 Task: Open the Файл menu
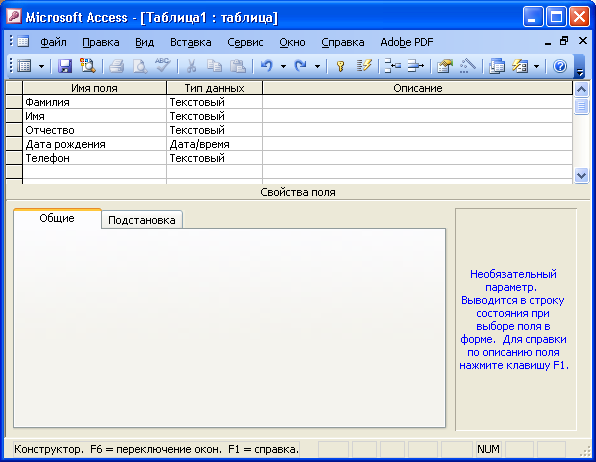coord(53,42)
